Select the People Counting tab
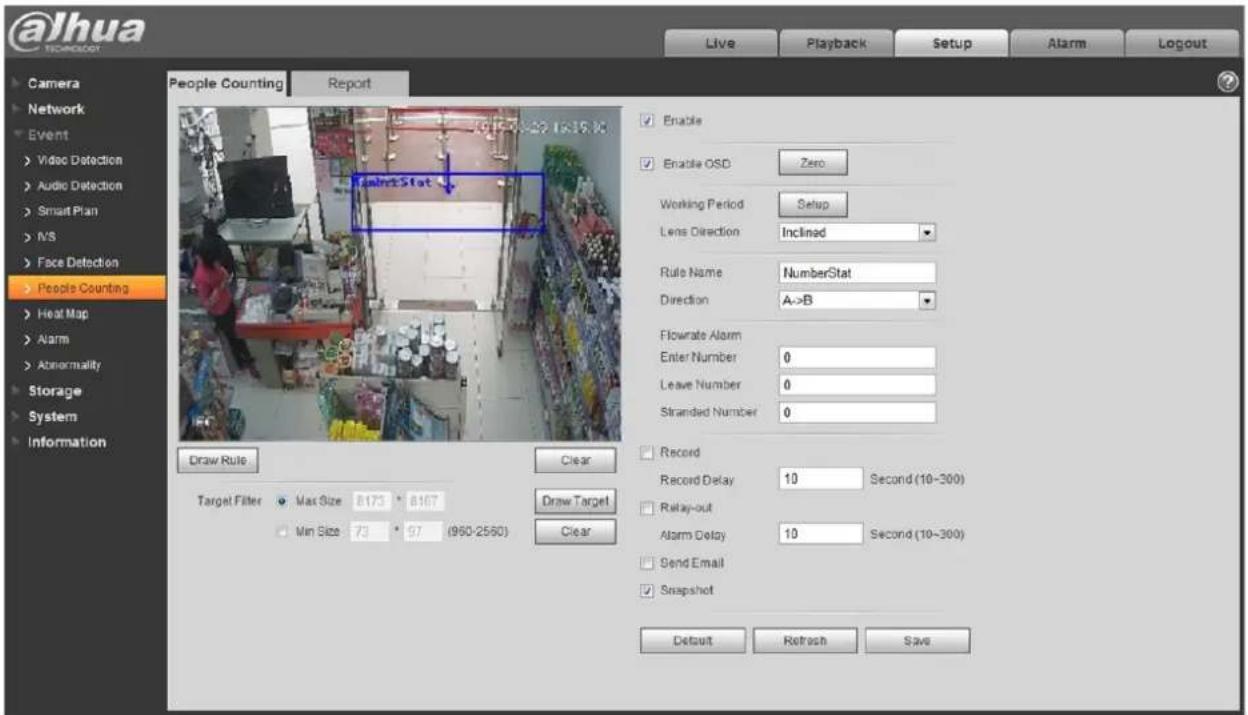Image resolution: width=1248 pixels, height=715 pixels. (x=226, y=84)
